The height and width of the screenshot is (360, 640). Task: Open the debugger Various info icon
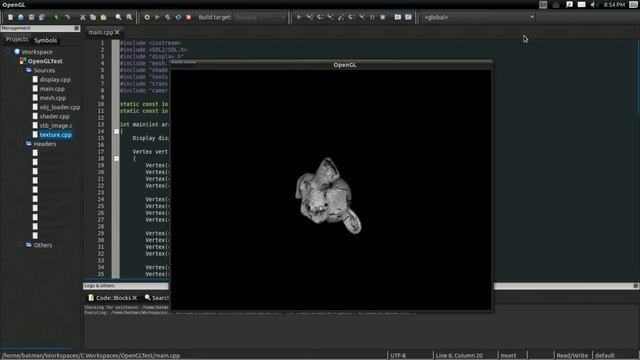[408, 17]
